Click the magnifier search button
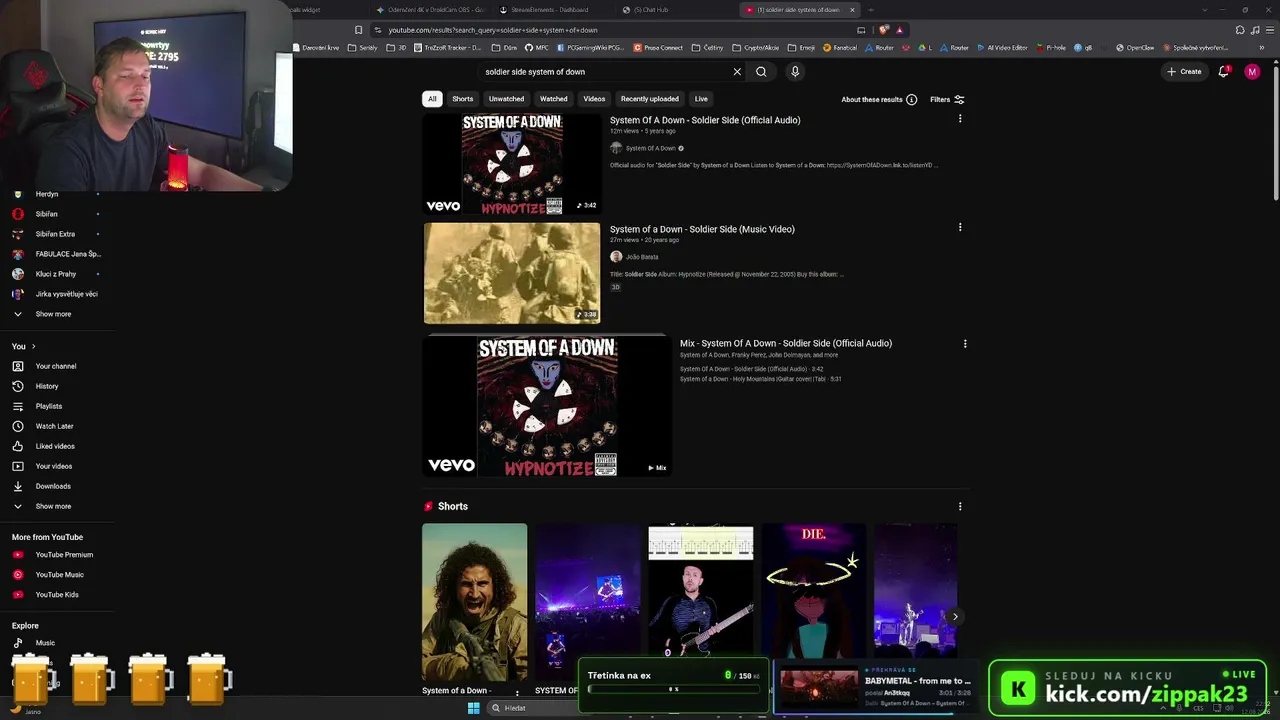Screen dimensions: 1280x720 (761, 72)
